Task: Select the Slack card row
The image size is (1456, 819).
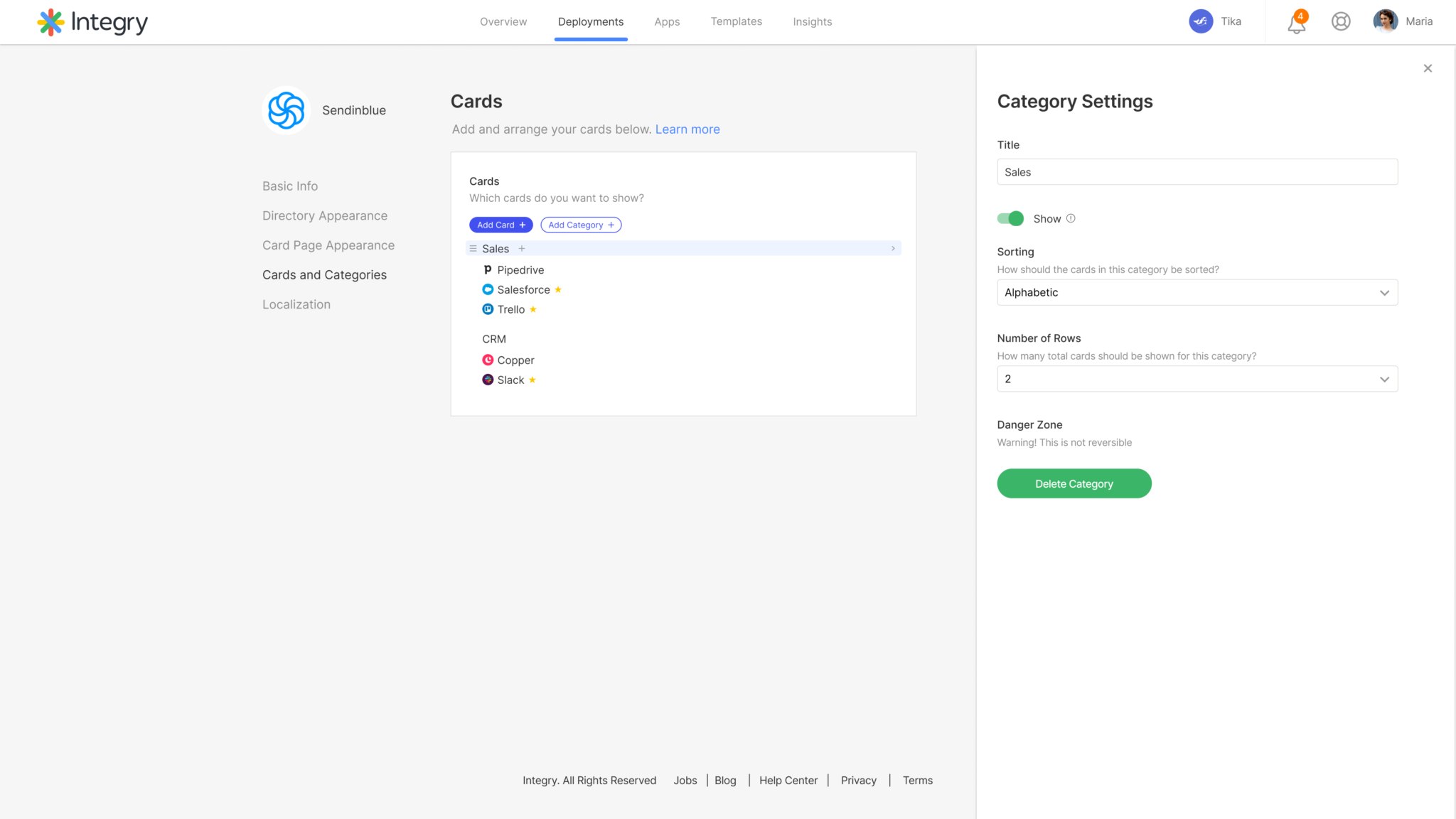Action: pyautogui.click(x=509, y=380)
